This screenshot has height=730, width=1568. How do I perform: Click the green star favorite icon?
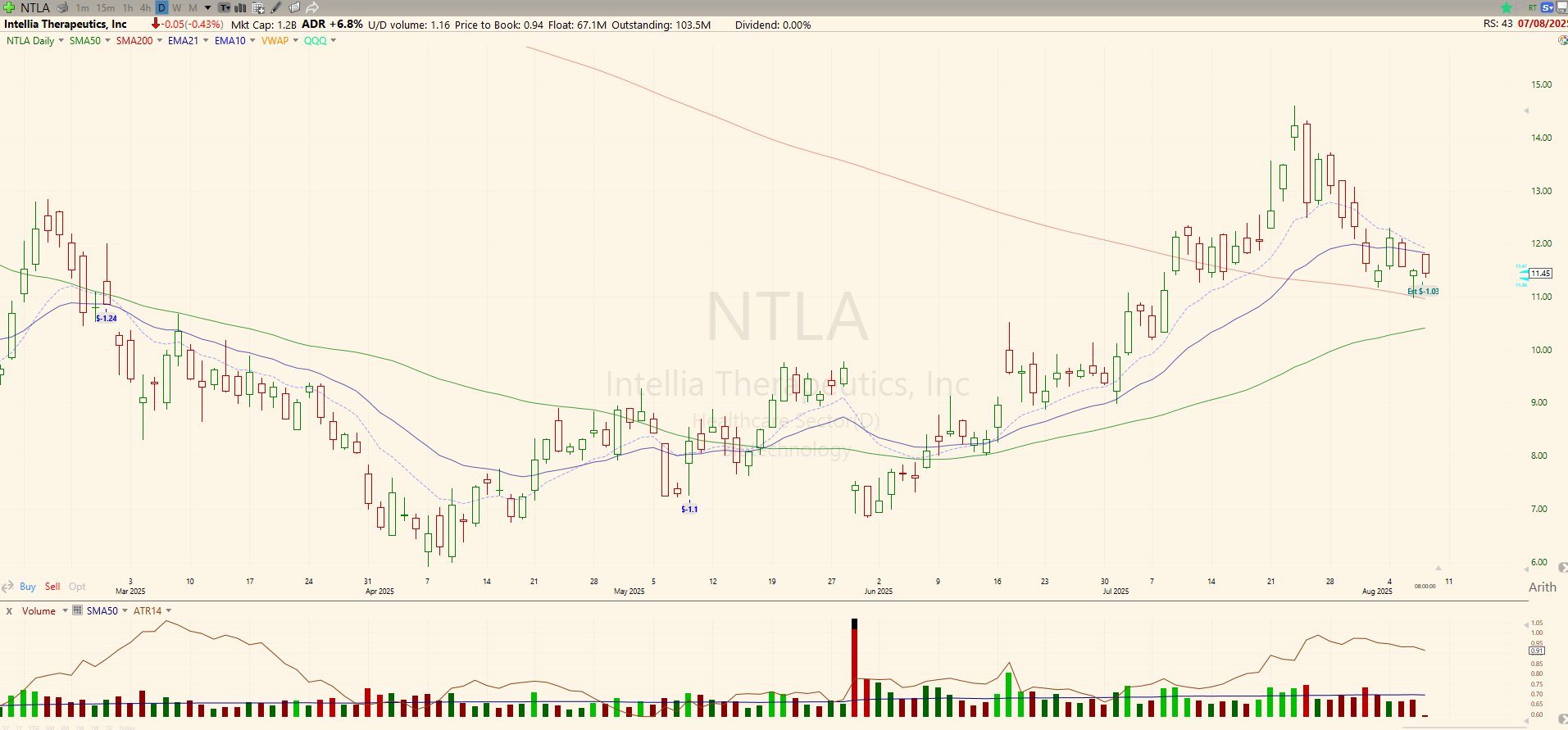1507,7
